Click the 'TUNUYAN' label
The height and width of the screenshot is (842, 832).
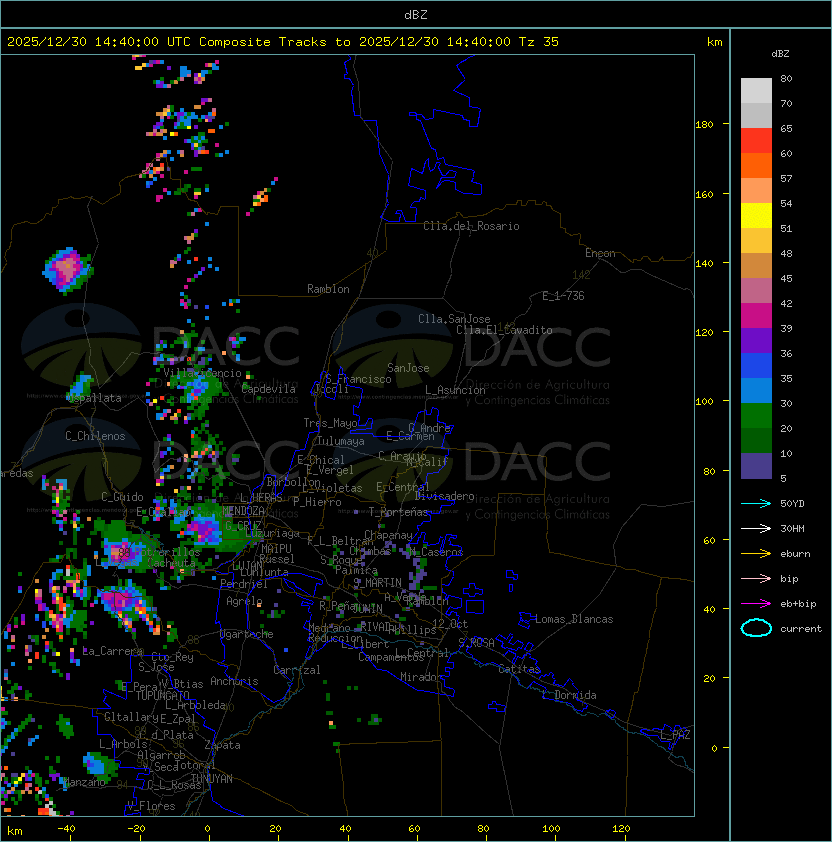point(212,779)
